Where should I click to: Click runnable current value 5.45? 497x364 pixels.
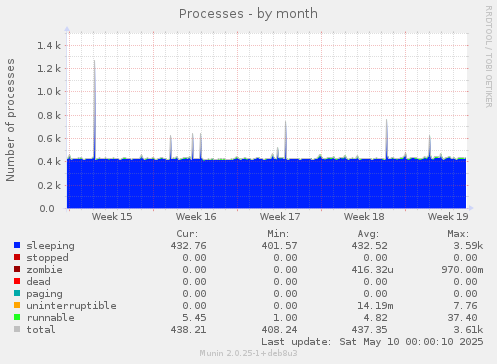(194, 318)
